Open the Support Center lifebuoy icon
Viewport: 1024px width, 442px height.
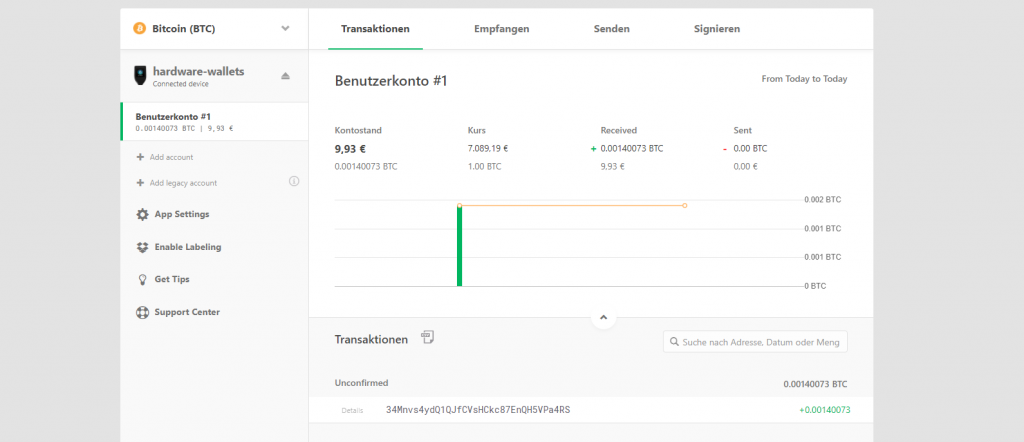(x=143, y=313)
